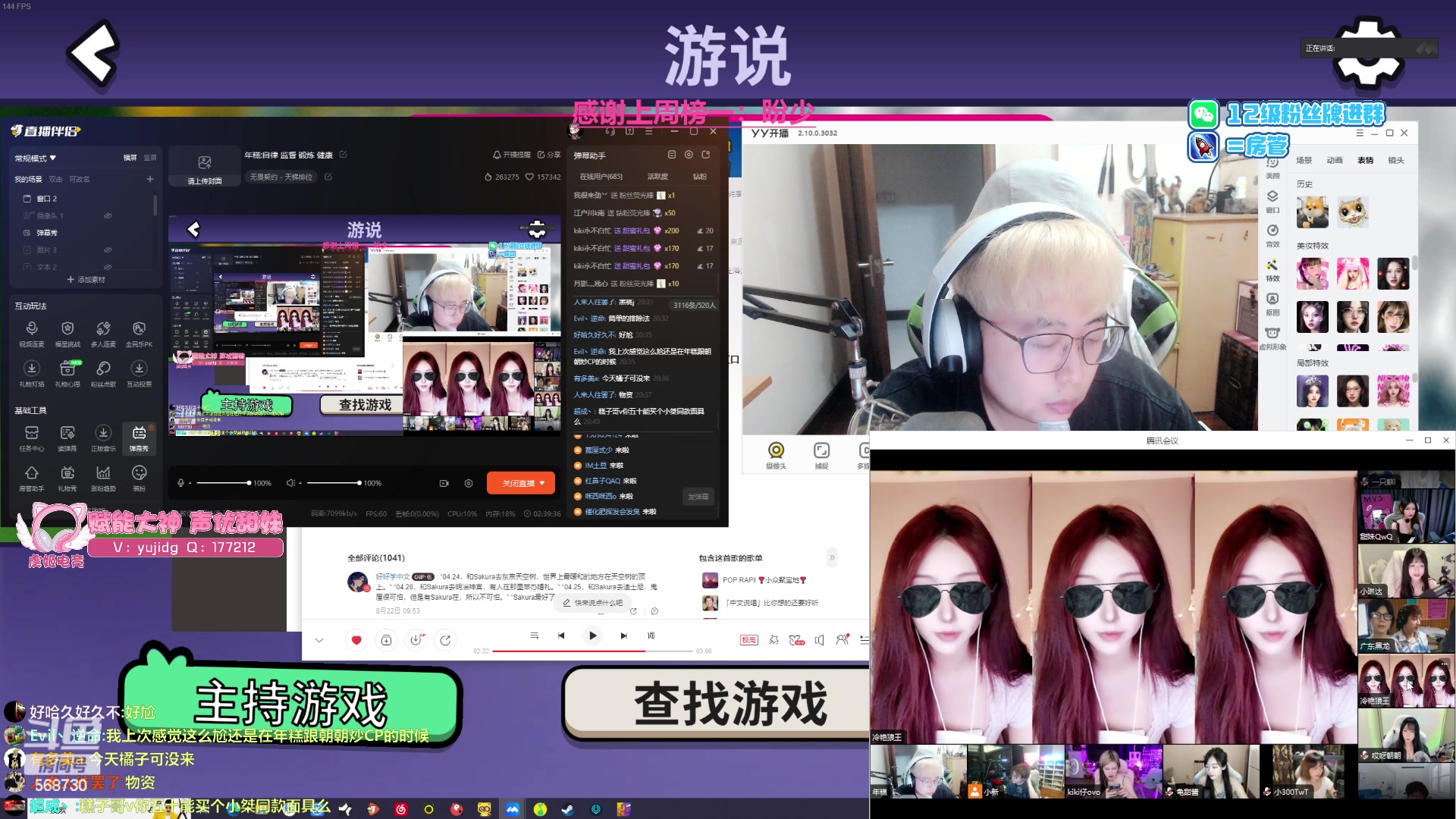
Task: Seek in the song progress bar
Action: pos(593,651)
